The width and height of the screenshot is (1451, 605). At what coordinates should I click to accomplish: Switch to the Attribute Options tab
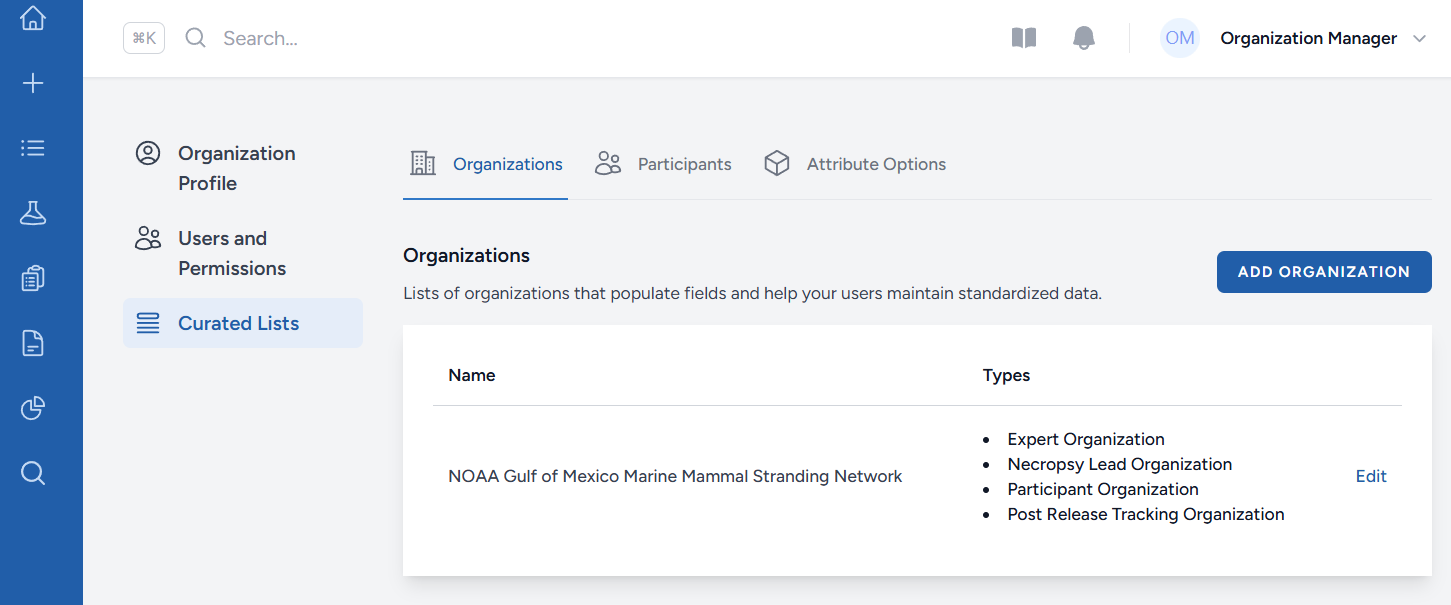855,164
